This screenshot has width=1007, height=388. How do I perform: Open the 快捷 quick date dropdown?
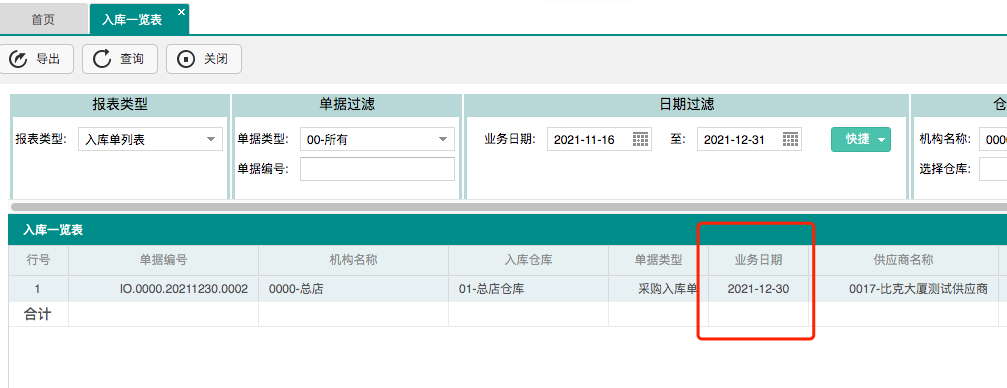click(x=861, y=139)
